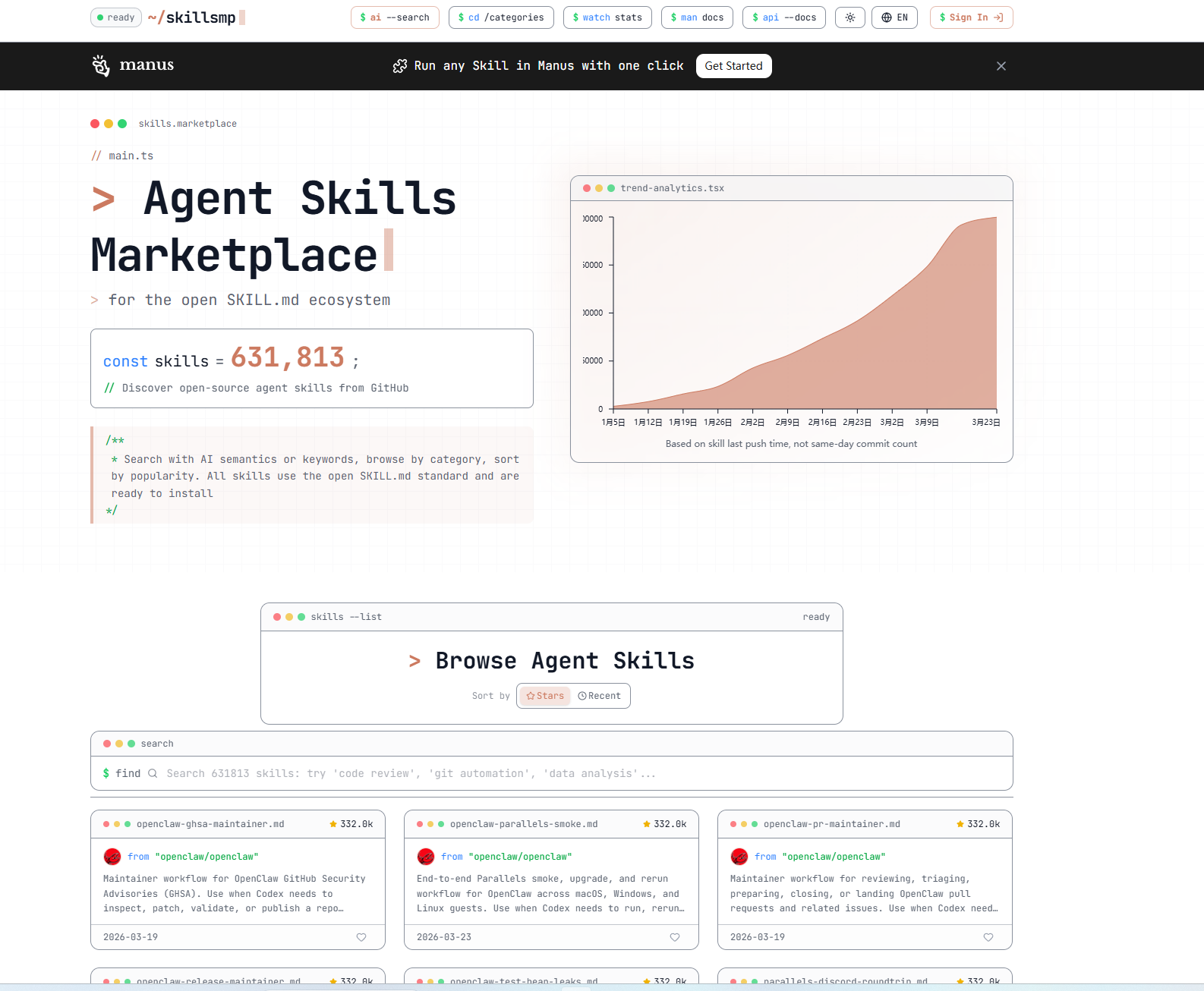Open openclaw-parallels-smoke.md skill card title

pyautogui.click(x=524, y=824)
